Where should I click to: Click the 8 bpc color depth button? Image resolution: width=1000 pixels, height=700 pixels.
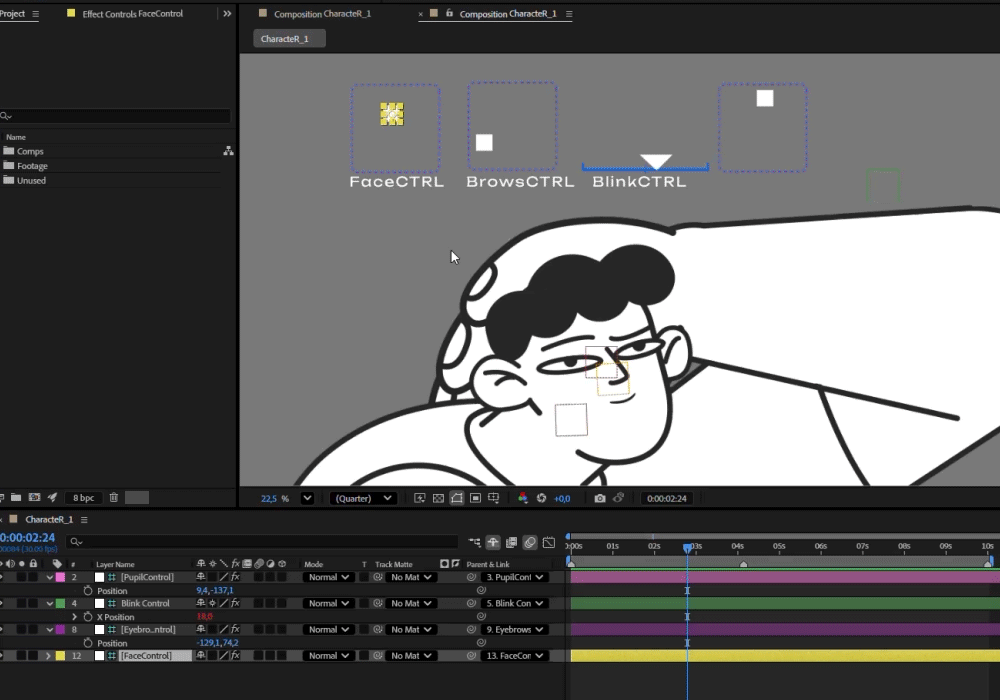click(x=84, y=498)
